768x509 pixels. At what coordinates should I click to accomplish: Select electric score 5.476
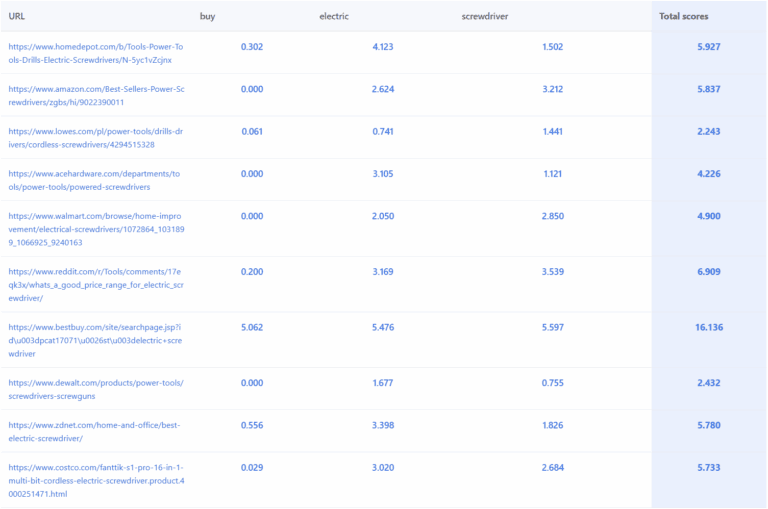coord(383,327)
